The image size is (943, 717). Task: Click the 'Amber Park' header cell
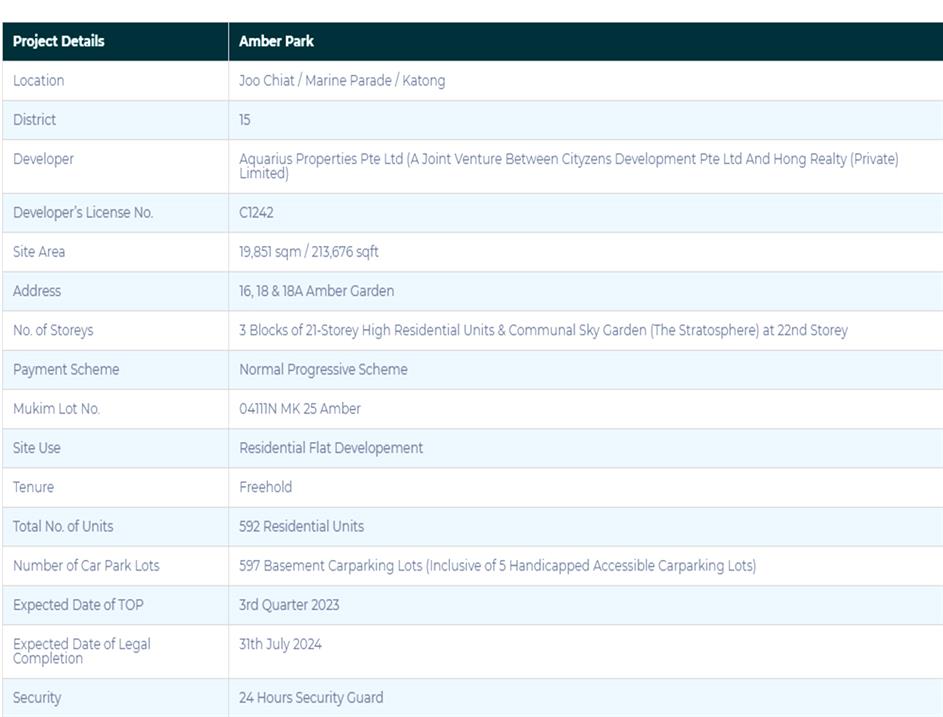(277, 41)
